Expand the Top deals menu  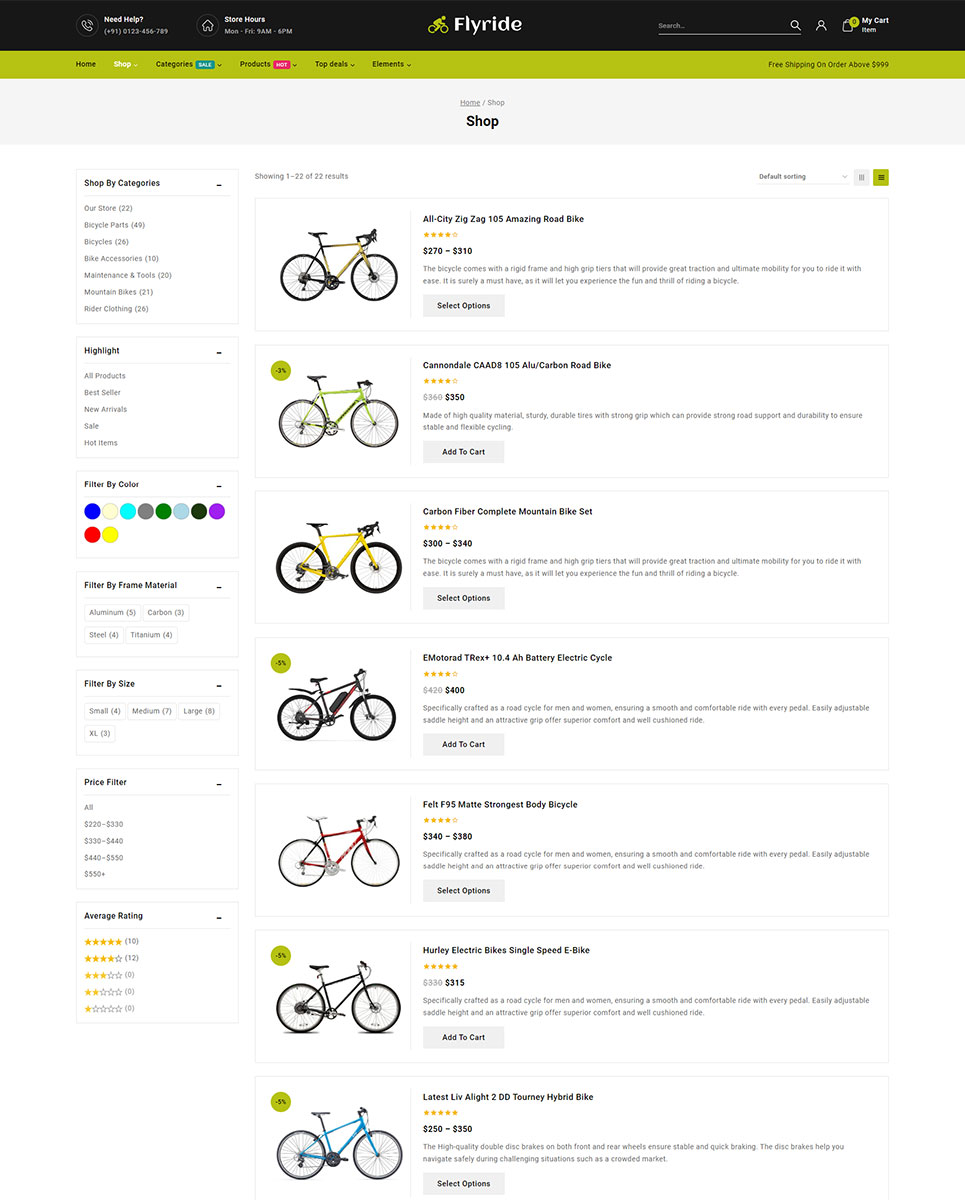pyautogui.click(x=334, y=64)
